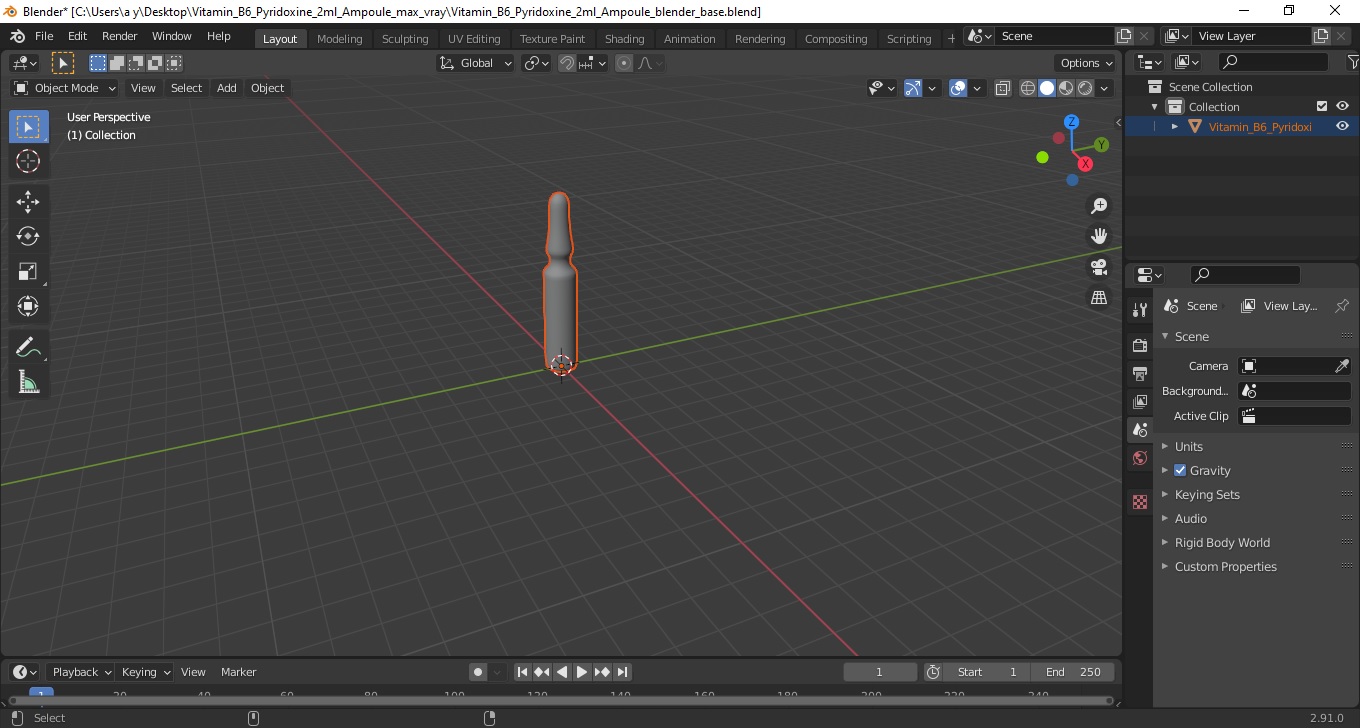Expand the Units panel

tap(1188, 446)
